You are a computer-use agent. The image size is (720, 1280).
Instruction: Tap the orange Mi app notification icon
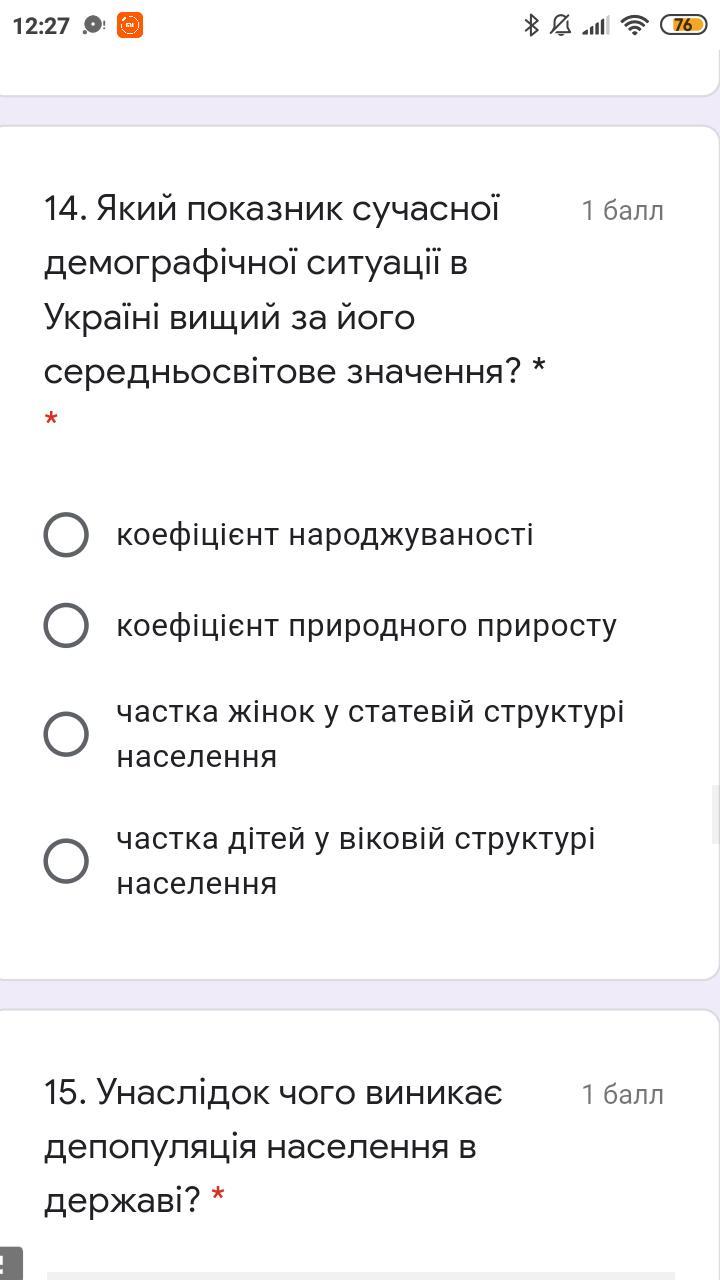click(x=130, y=25)
